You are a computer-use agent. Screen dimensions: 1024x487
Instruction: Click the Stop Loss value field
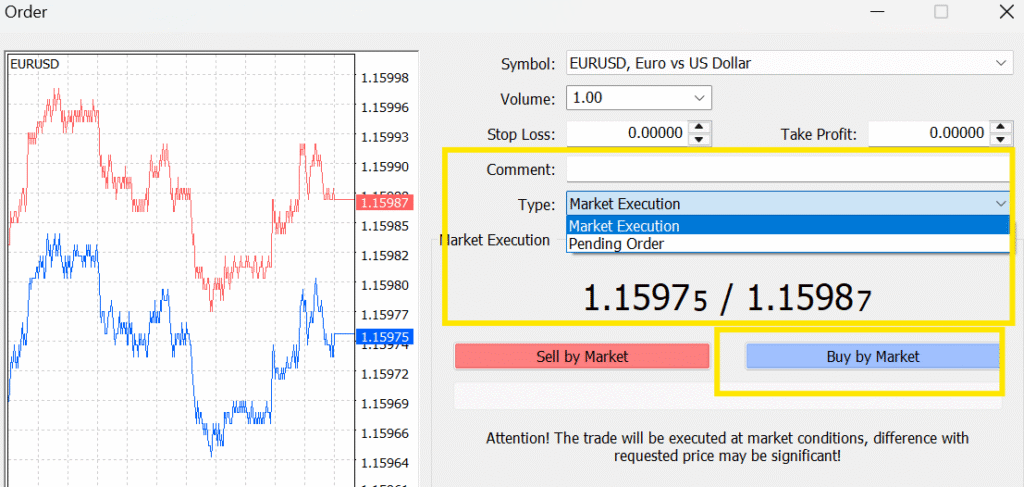pyautogui.click(x=627, y=133)
